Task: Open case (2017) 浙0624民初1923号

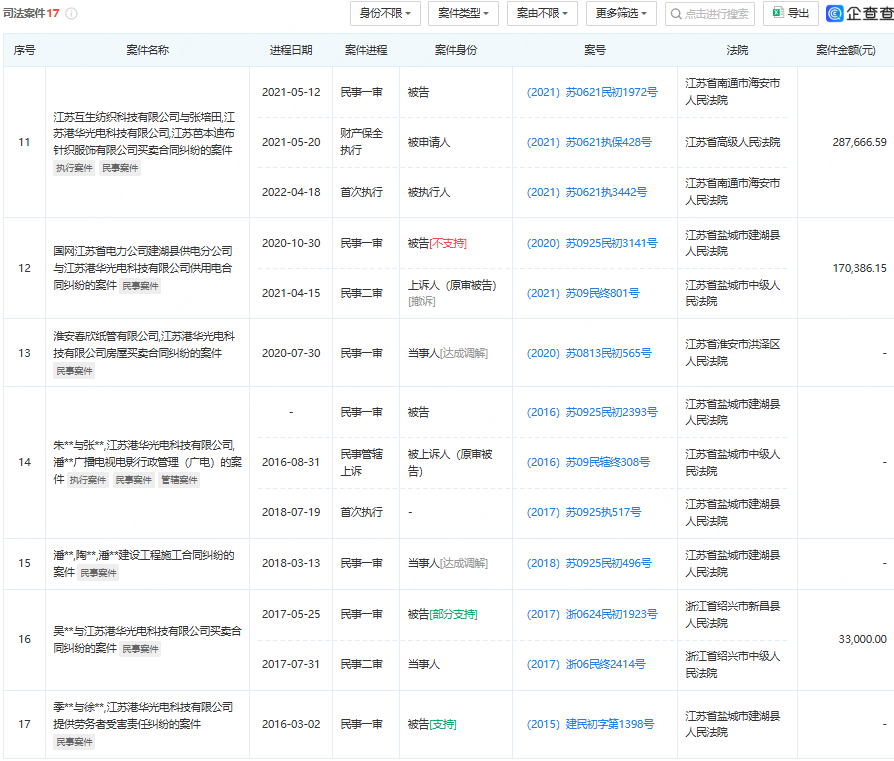Action: pyautogui.click(x=592, y=614)
